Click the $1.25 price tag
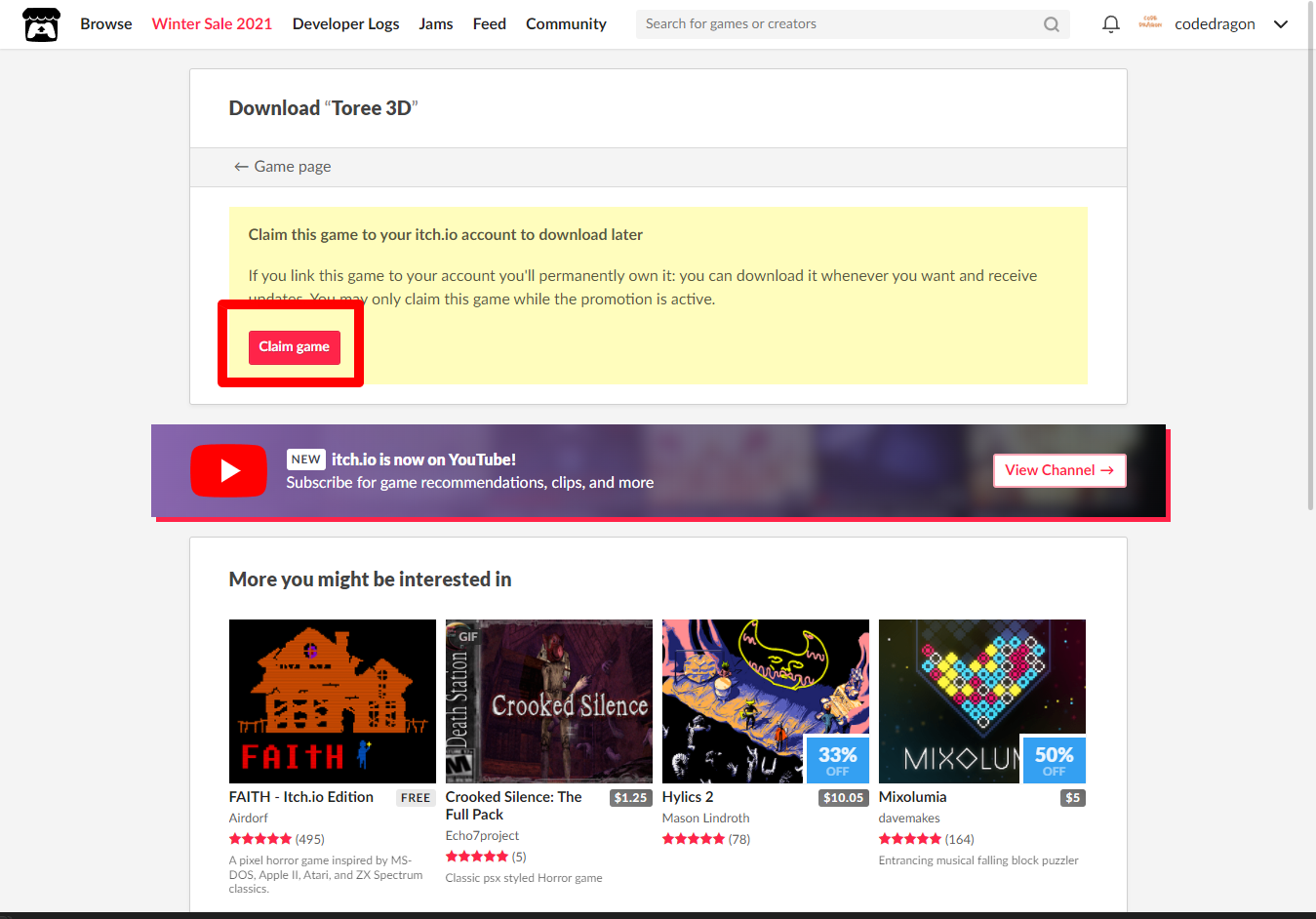 tap(630, 798)
